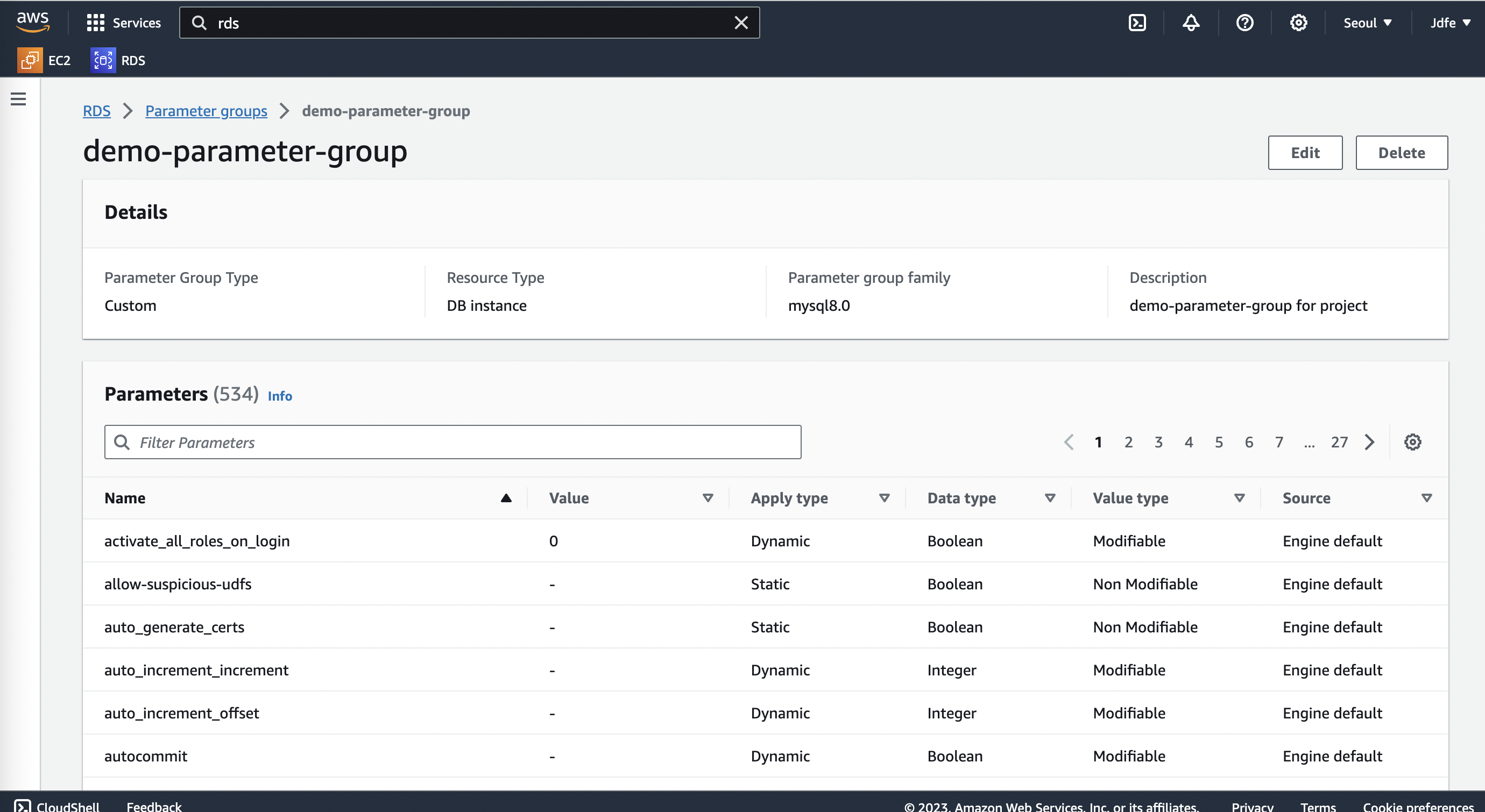
Task: Sort parameters by Name column arrow
Action: (506, 498)
